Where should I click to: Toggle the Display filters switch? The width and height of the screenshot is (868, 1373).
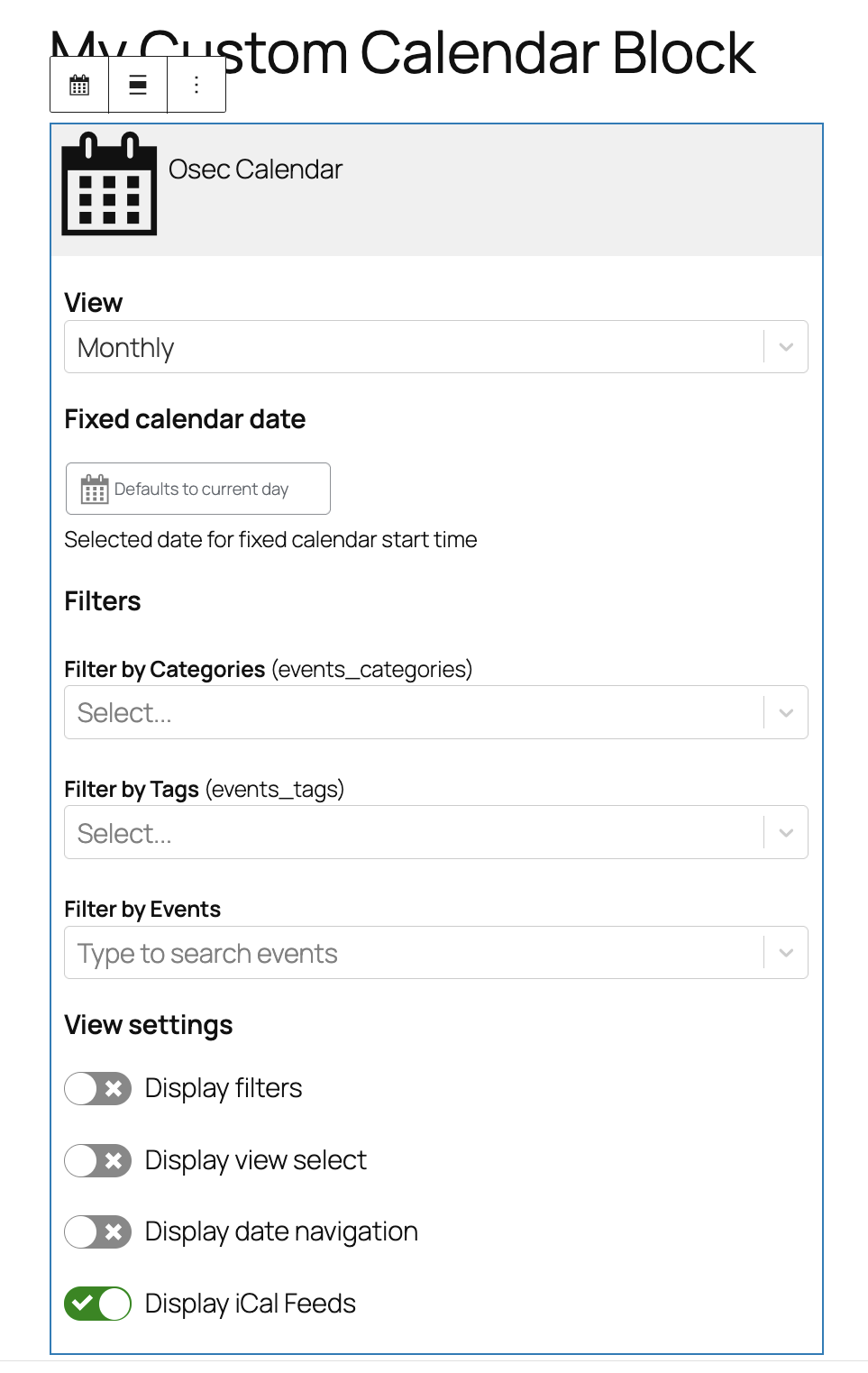98,1088
